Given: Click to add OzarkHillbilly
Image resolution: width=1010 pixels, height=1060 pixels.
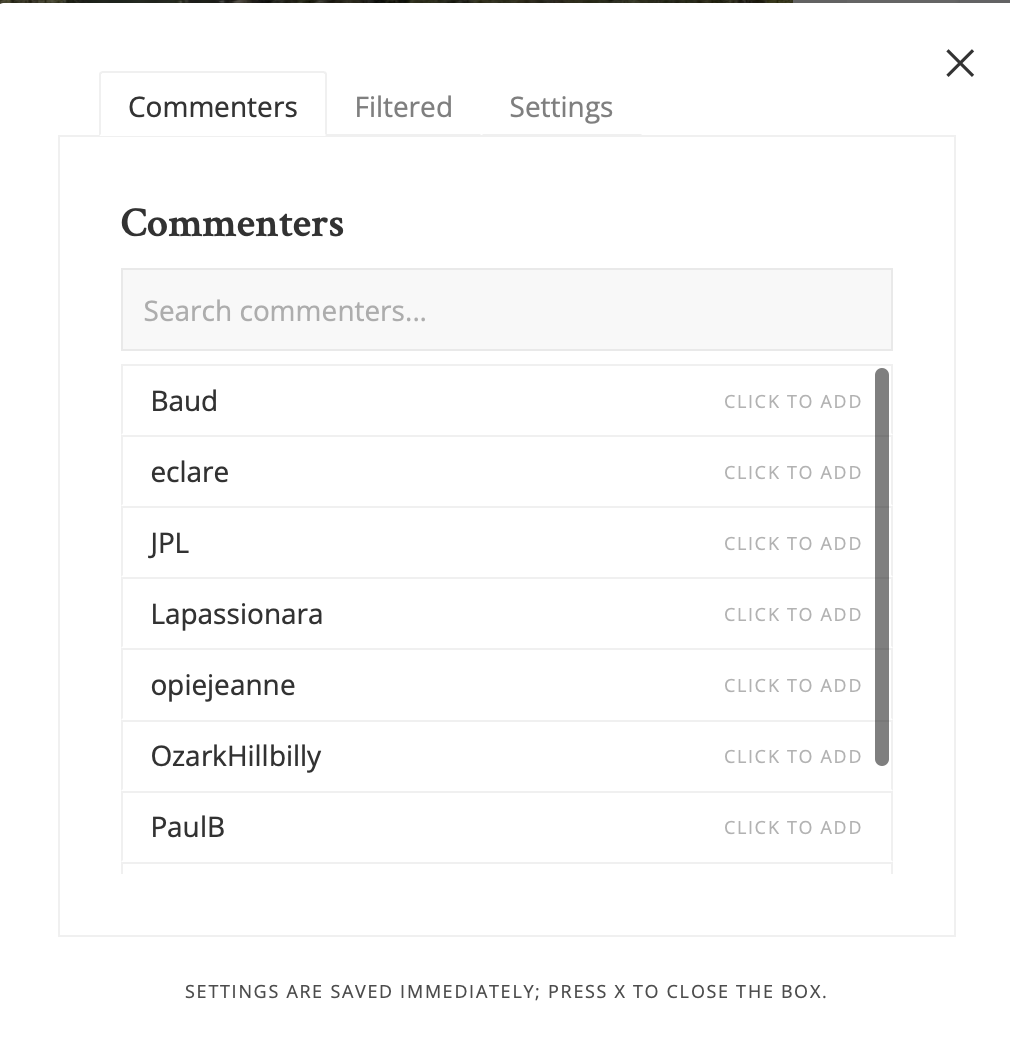Looking at the screenshot, I should 793,756.
